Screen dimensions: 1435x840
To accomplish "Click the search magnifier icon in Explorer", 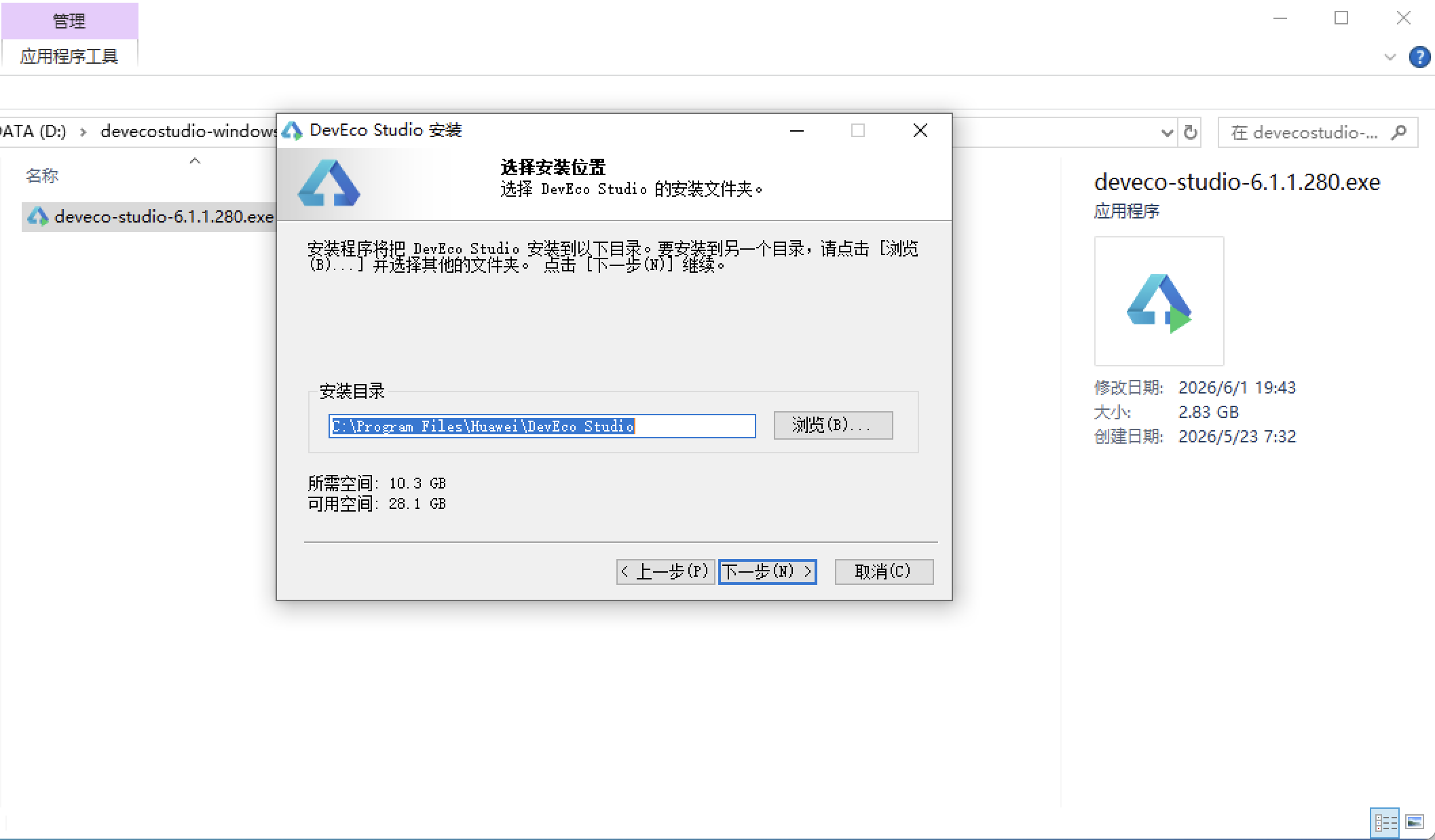I will (1399, 132).
